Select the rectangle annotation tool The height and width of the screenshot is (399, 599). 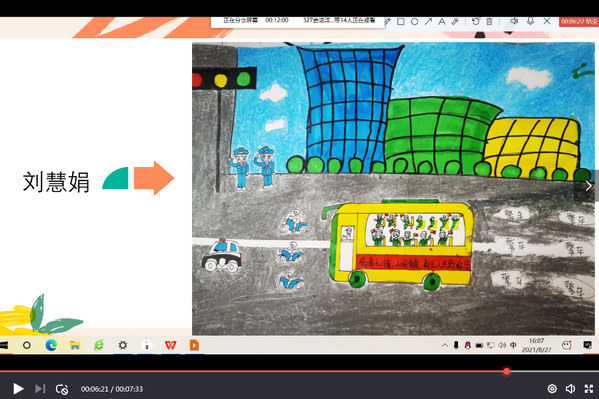(x=401, y=22)
